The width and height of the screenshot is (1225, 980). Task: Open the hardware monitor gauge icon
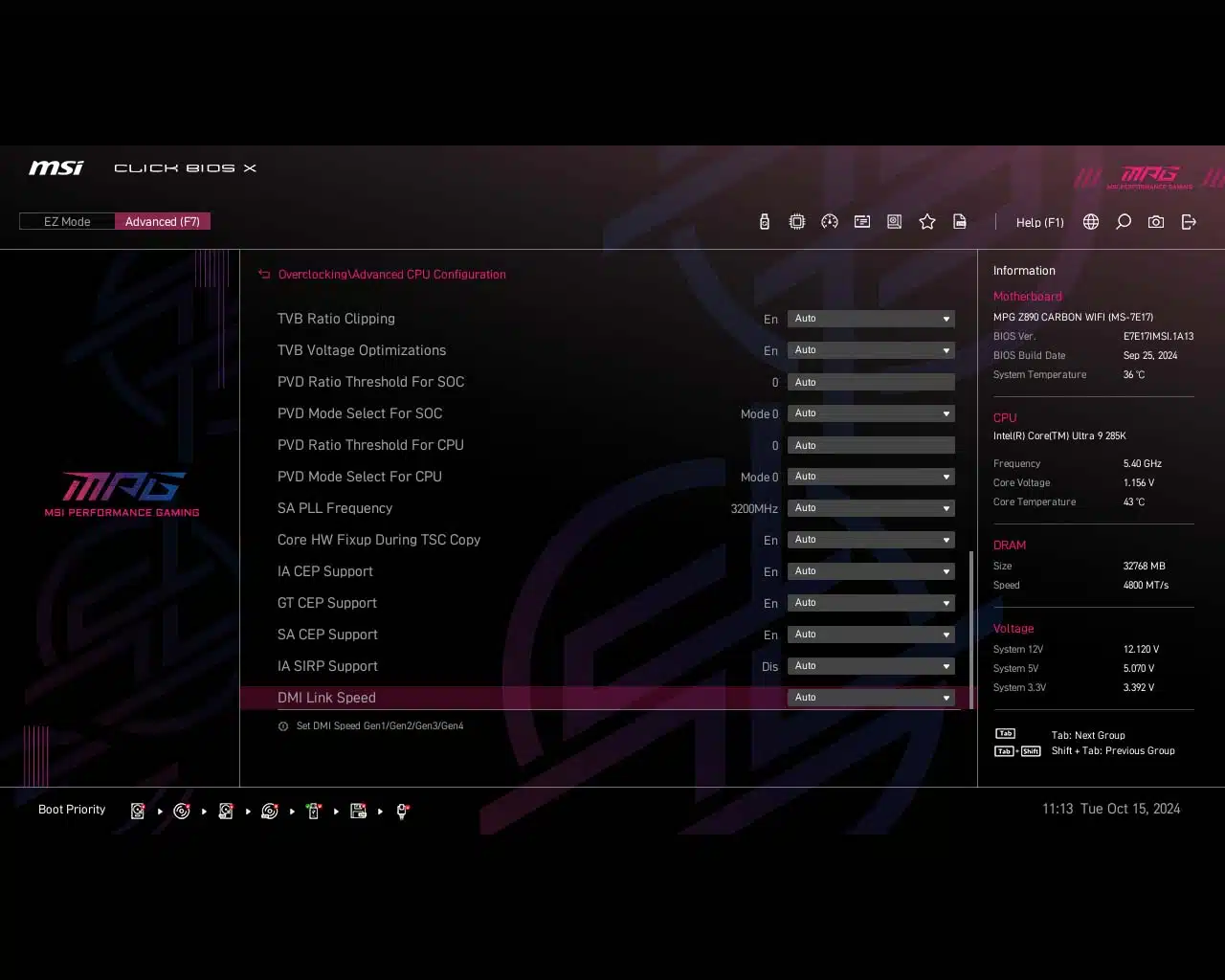pos(830,222)
